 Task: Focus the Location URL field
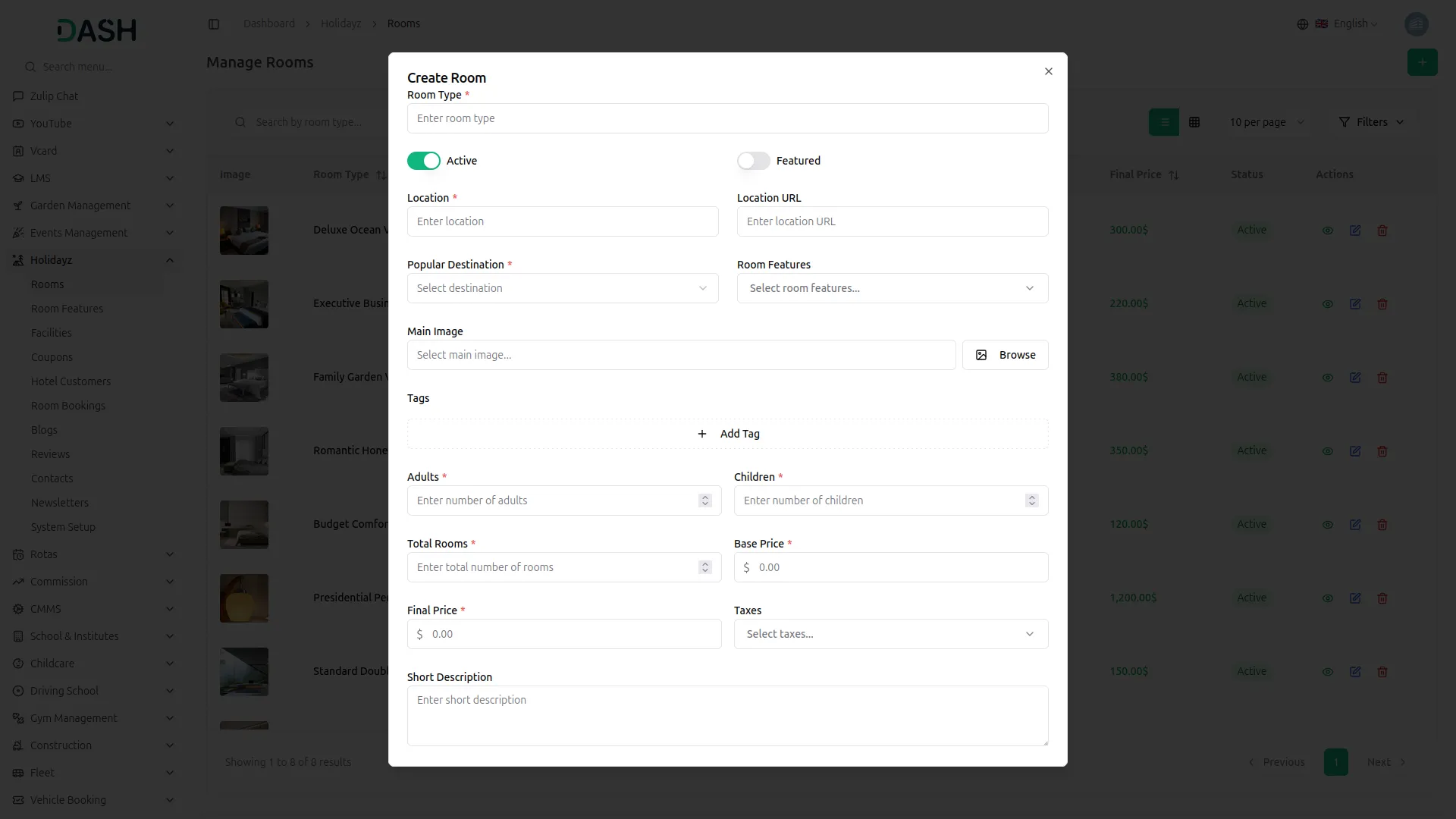pyautogui.click(x=893, y=221)
